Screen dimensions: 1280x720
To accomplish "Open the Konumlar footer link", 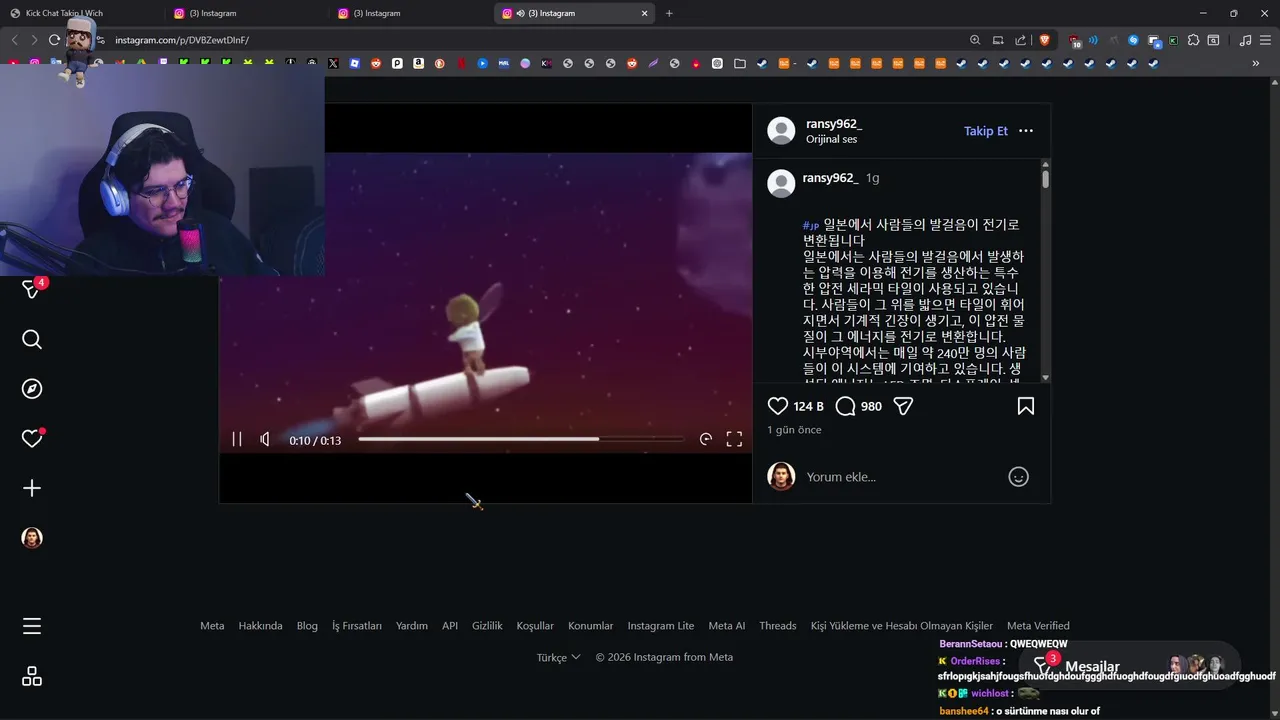I will 590,626.
